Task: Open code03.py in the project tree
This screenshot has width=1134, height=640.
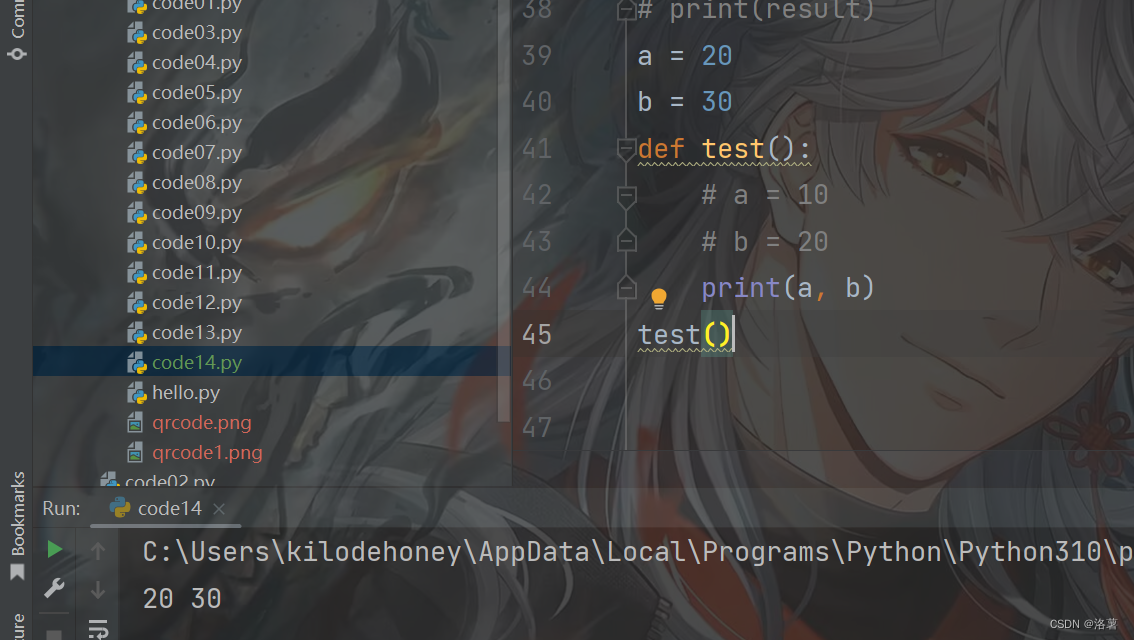Action: pyautogui.click(x=197, y=33)
